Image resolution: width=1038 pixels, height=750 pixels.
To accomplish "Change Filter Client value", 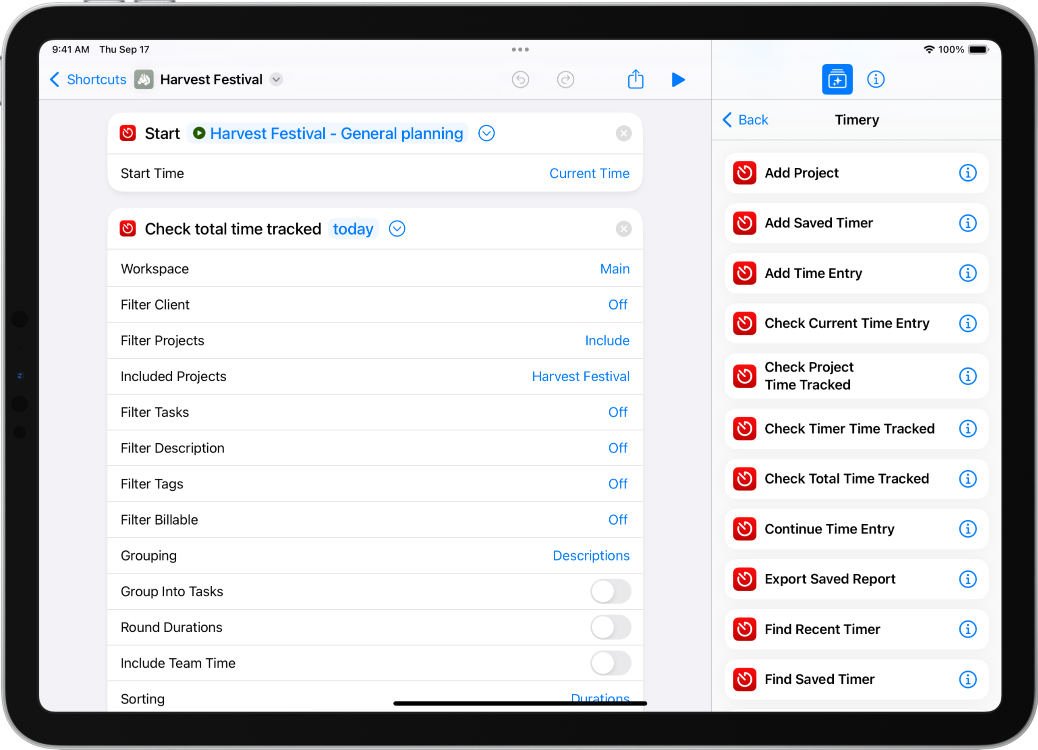I will click(618, 305).
